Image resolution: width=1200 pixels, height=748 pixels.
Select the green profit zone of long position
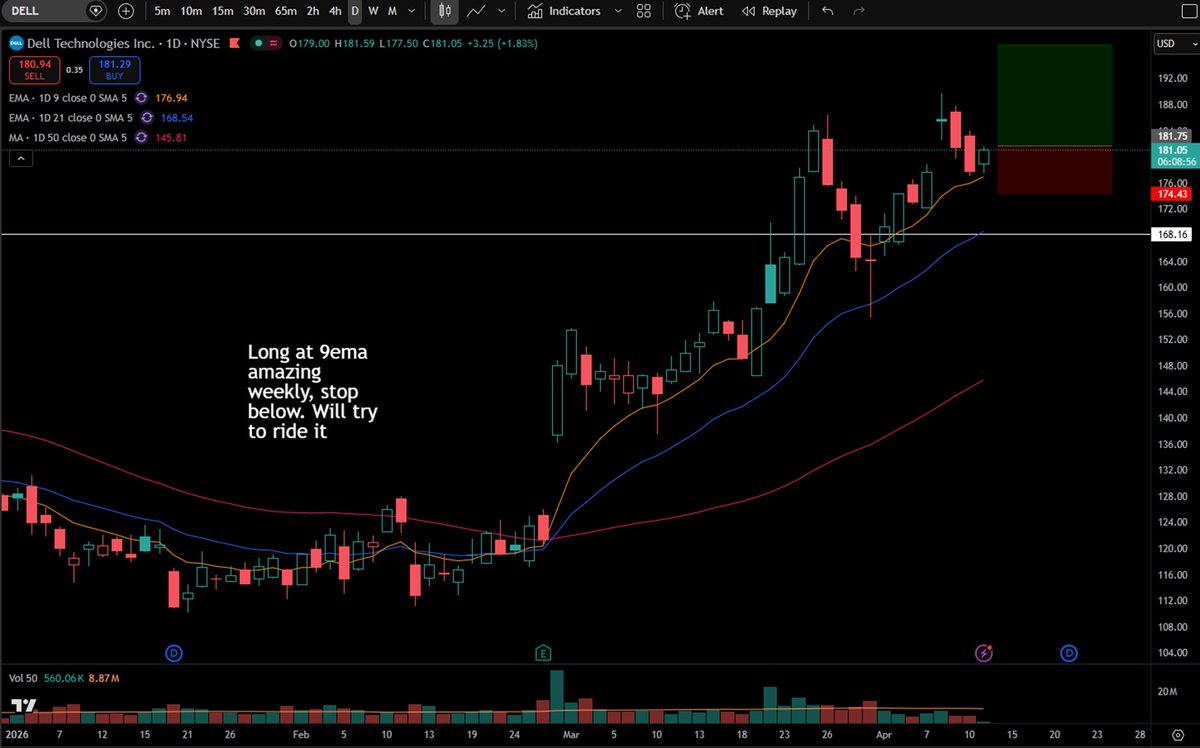(1054, 95)
